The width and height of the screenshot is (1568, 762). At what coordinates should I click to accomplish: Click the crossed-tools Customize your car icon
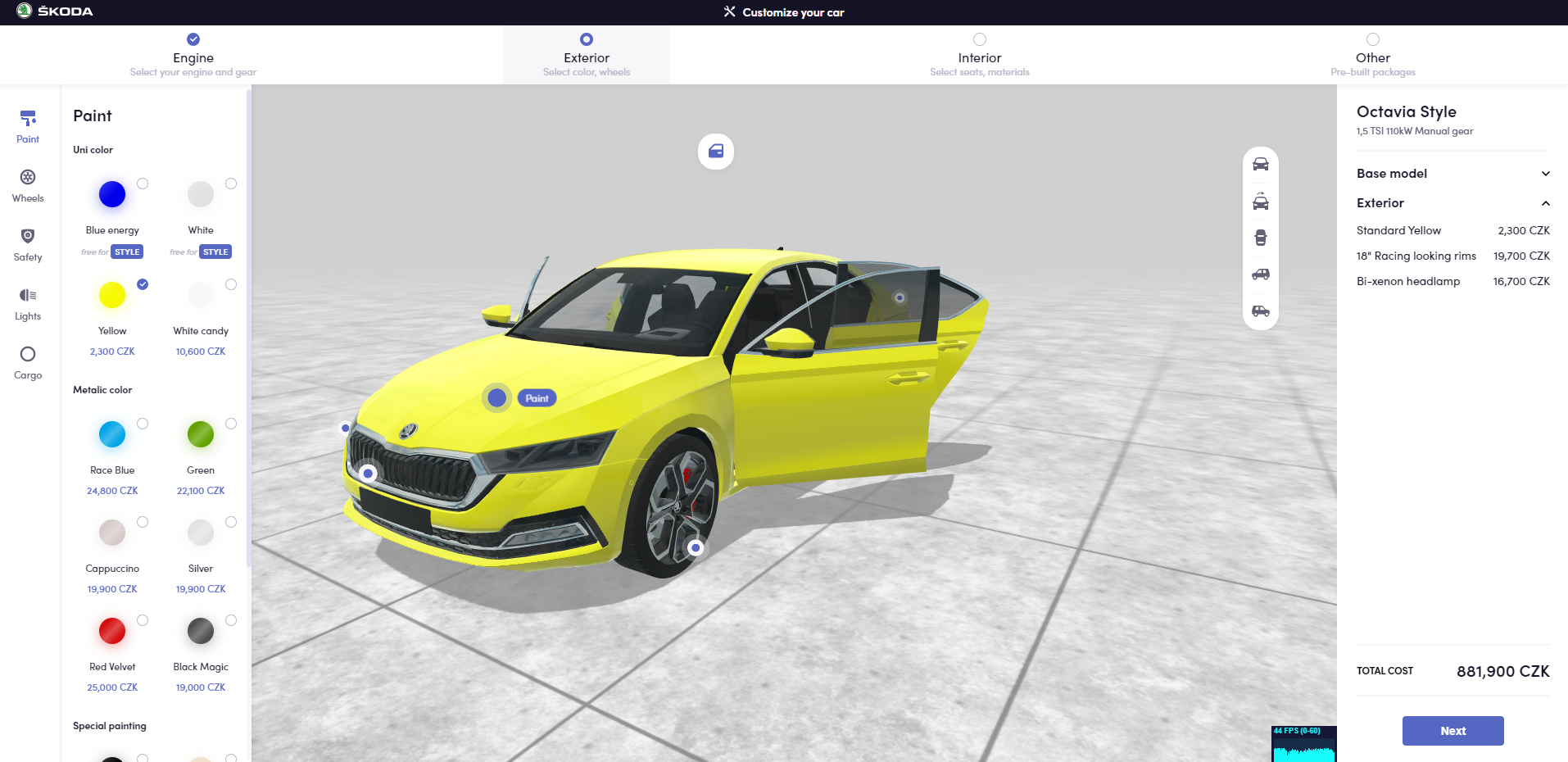[729, 11]
